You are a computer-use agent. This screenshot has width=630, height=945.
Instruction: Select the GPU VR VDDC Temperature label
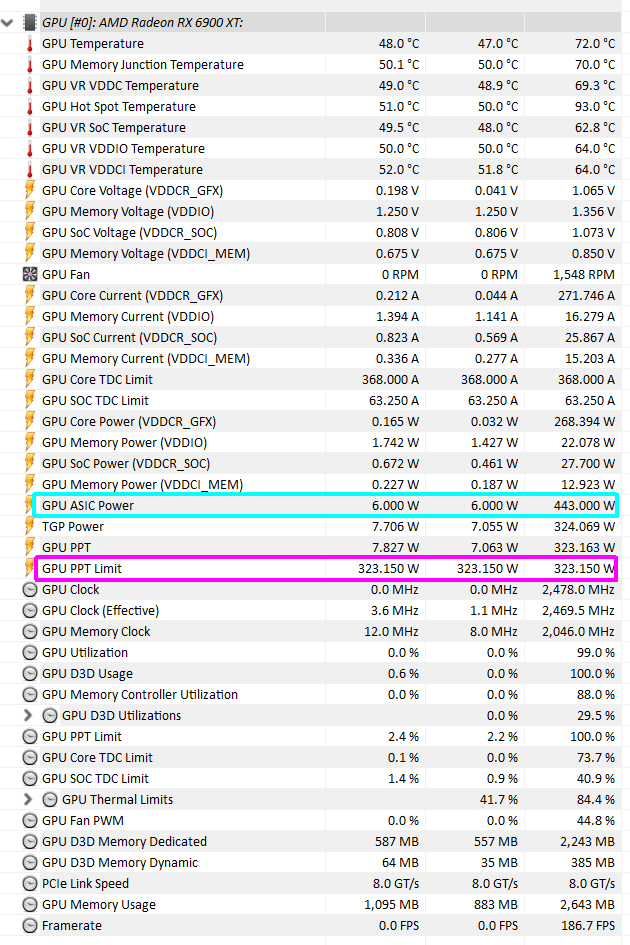click(120, 86)
